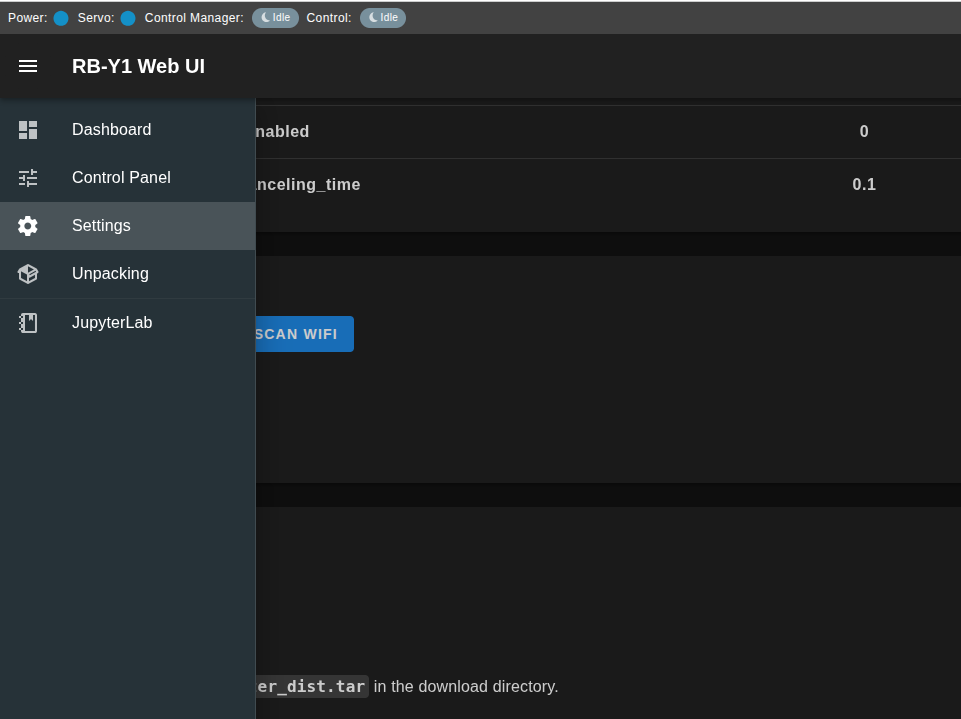This screenshot has height=719, width=961.
Task: Click the value 0 in the enabled row
Action: click(864, 132)
